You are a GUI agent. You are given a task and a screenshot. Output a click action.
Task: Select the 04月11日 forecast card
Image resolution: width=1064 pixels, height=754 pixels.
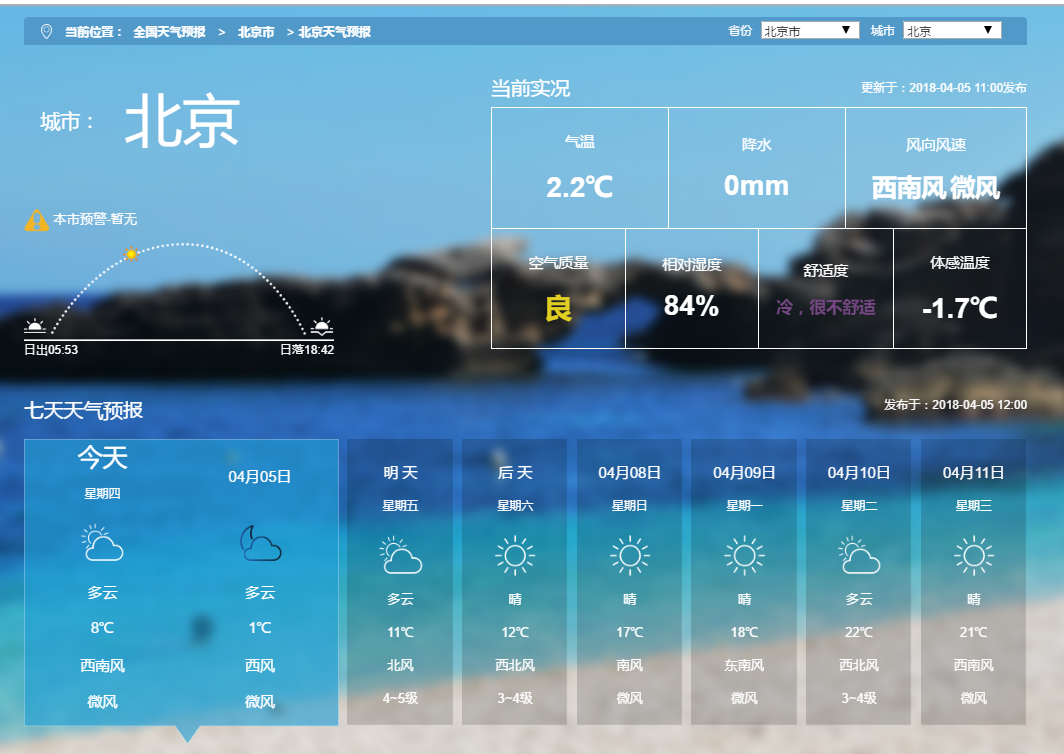[973, 581]
